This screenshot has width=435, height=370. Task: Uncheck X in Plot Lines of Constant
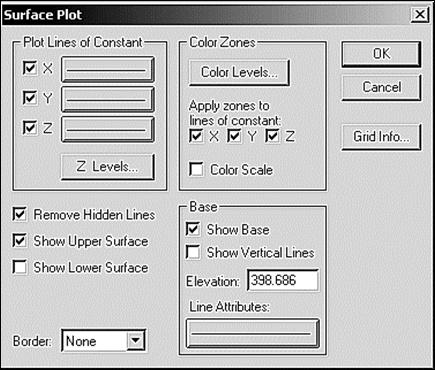(30, 68)
